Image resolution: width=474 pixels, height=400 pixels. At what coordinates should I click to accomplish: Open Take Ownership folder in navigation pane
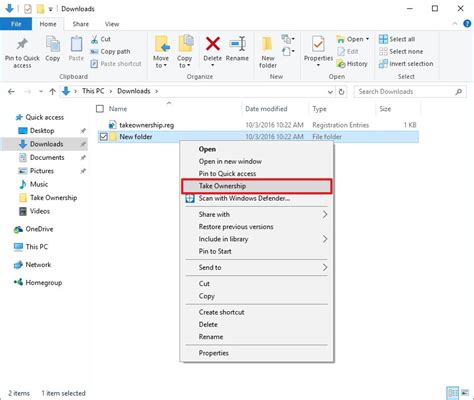point(54,198)
